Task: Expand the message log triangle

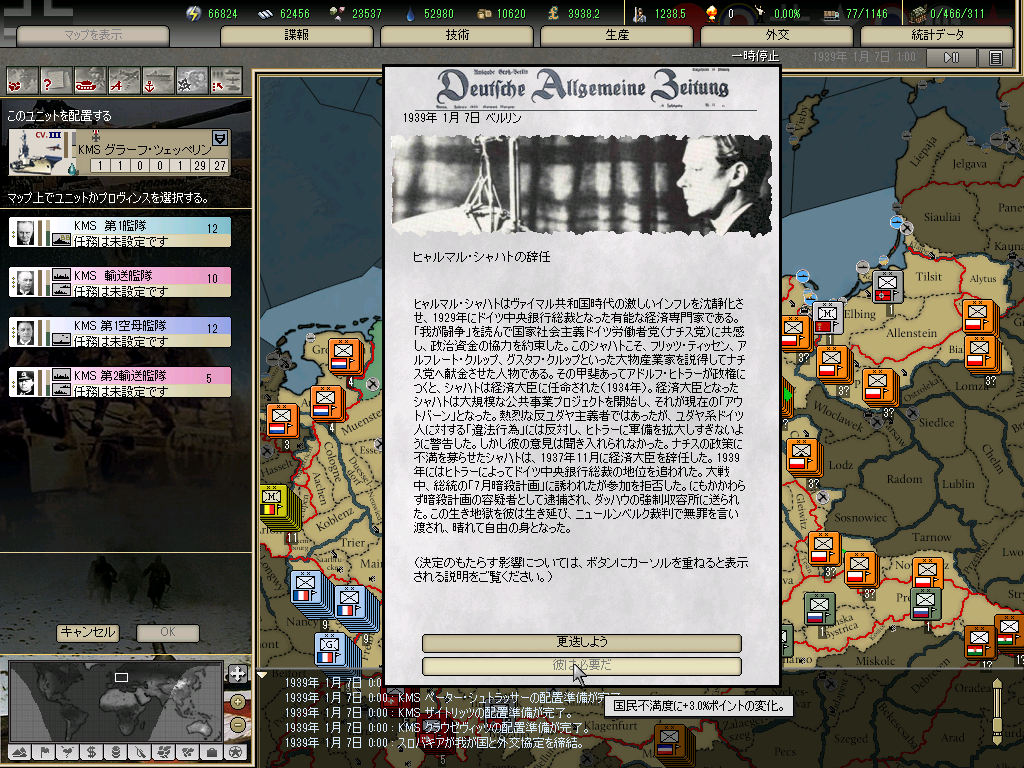Action: [262, 675]
